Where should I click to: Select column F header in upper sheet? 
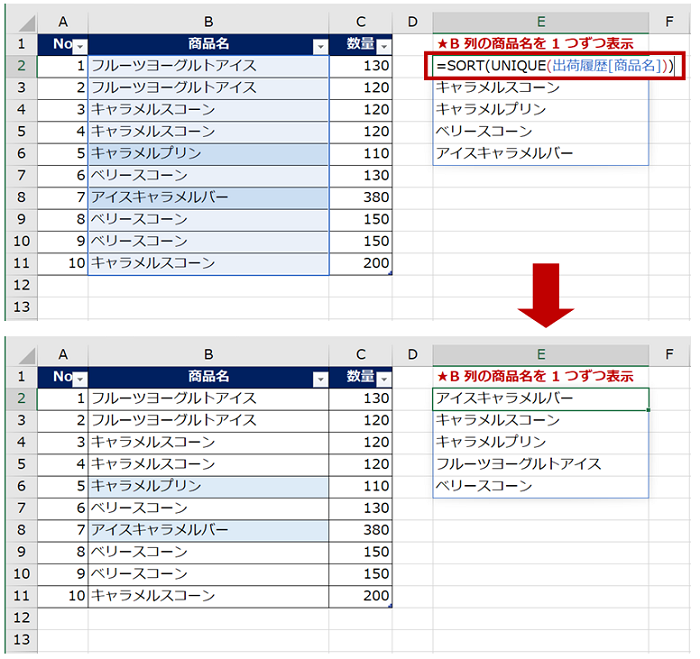tap(669, 21)
